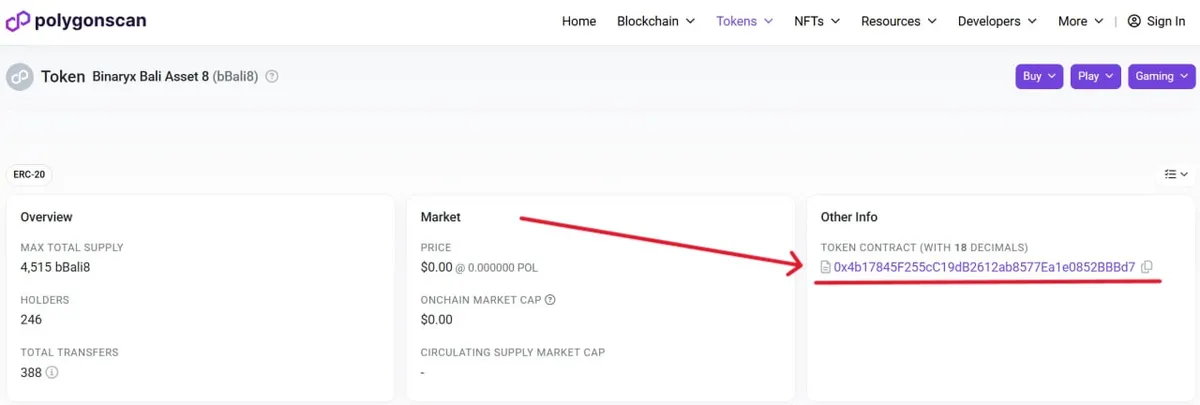Open the NFTs menu
The width and height of the screenshot is (1200, 405).
[816, 21]
